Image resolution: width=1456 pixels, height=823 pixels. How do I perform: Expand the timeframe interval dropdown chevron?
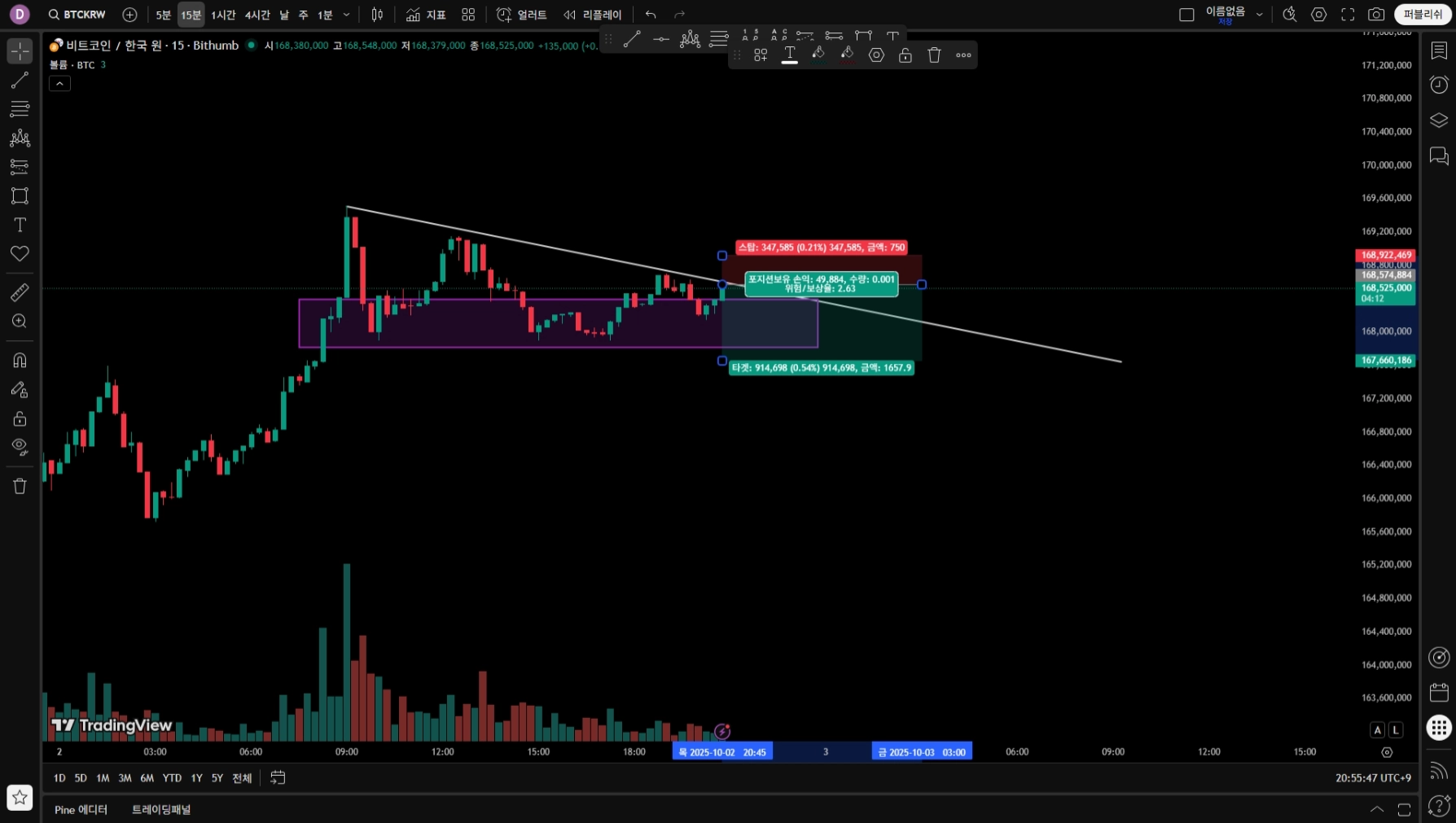(x=347, y=15)
